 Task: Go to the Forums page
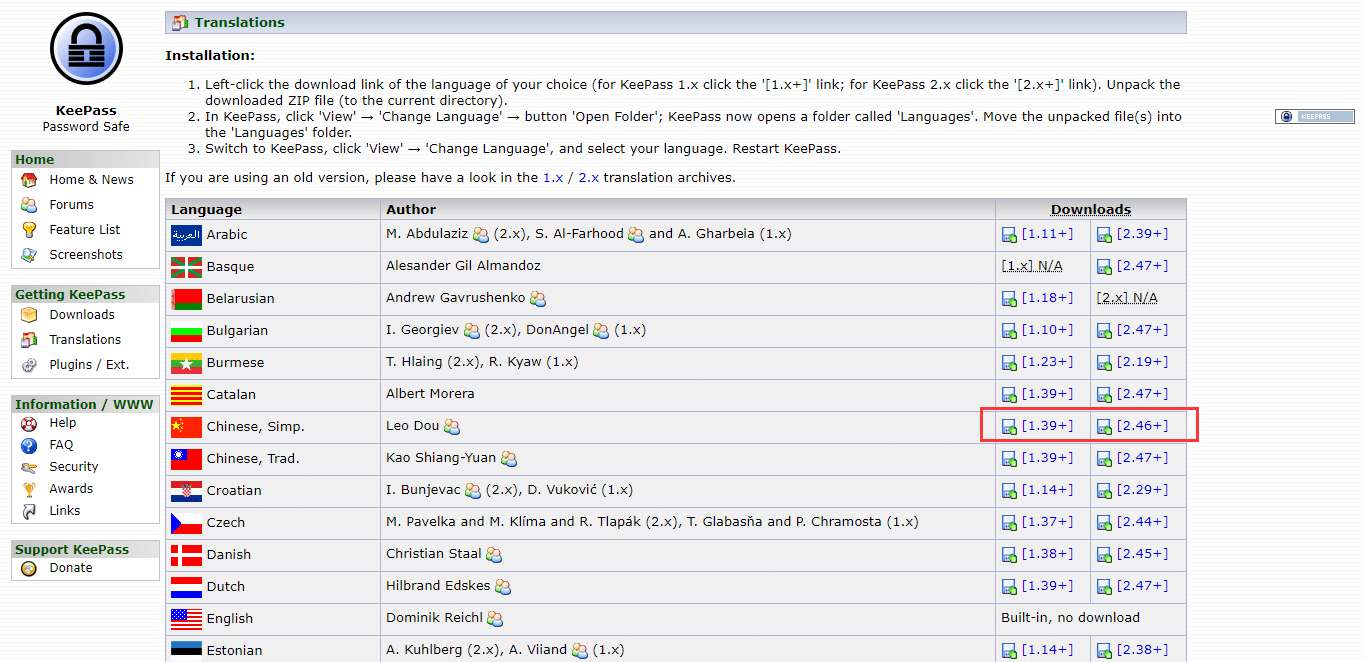tap(71, 205)
